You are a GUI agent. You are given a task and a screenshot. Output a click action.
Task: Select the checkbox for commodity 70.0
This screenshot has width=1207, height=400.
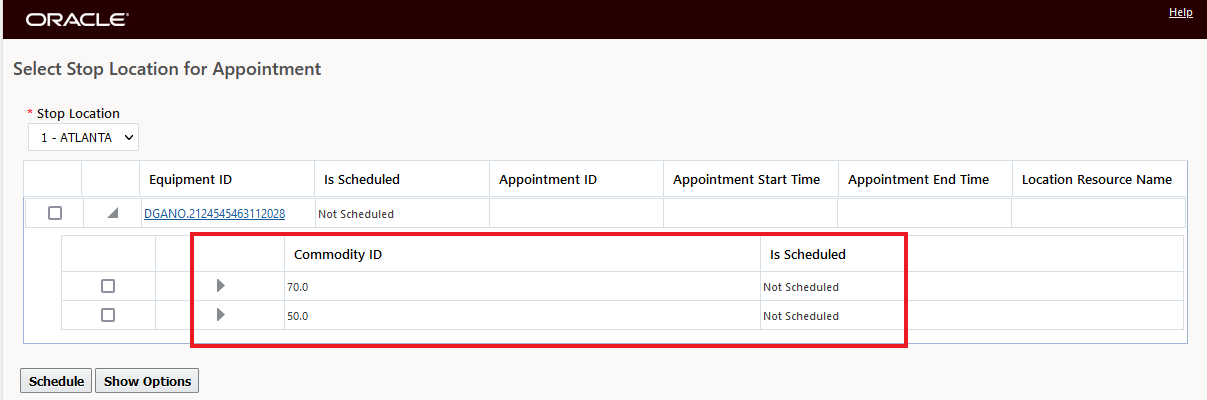click(x=108, y=286)
